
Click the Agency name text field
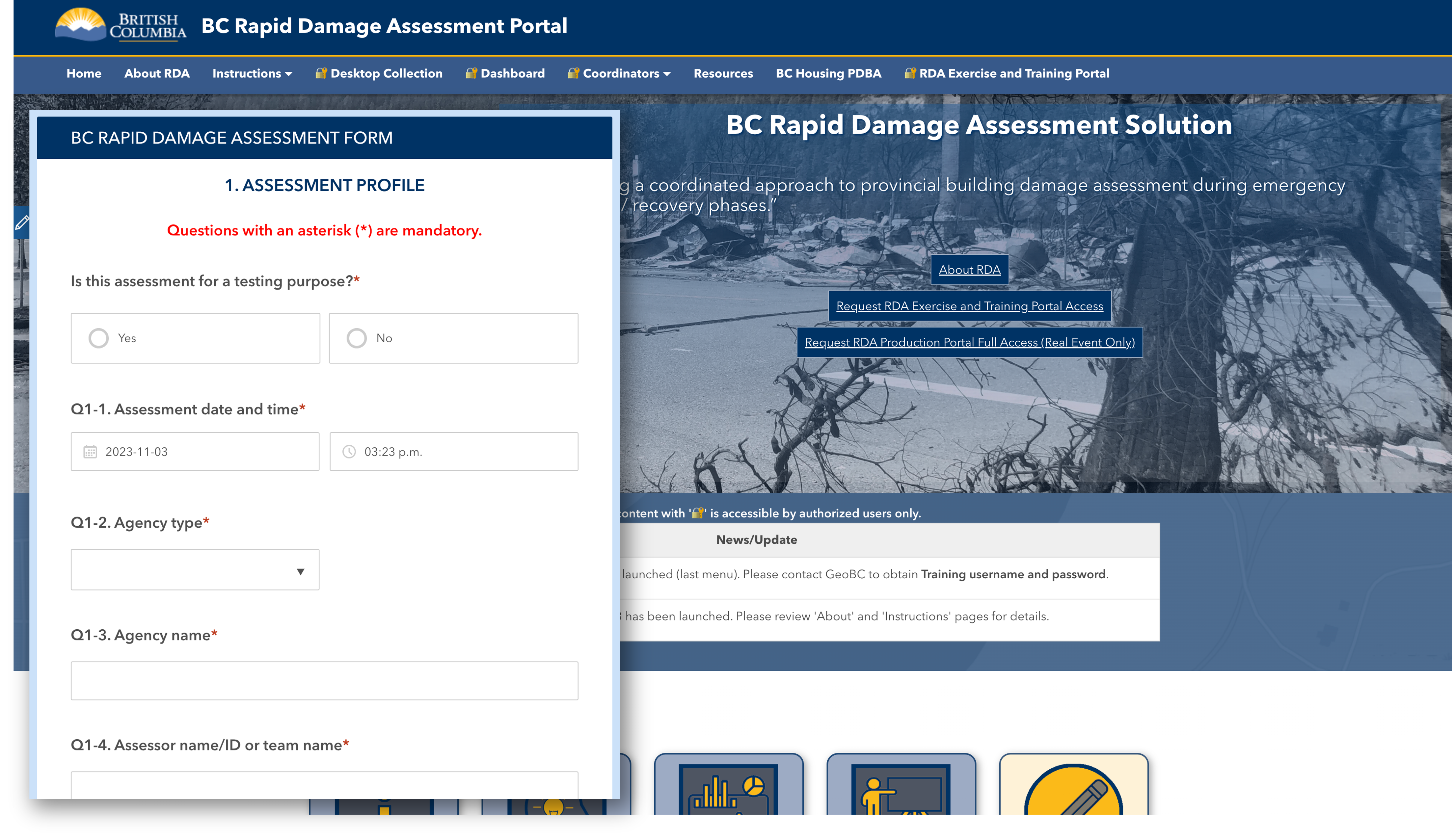pyautogui.click(x=324, y=680)
